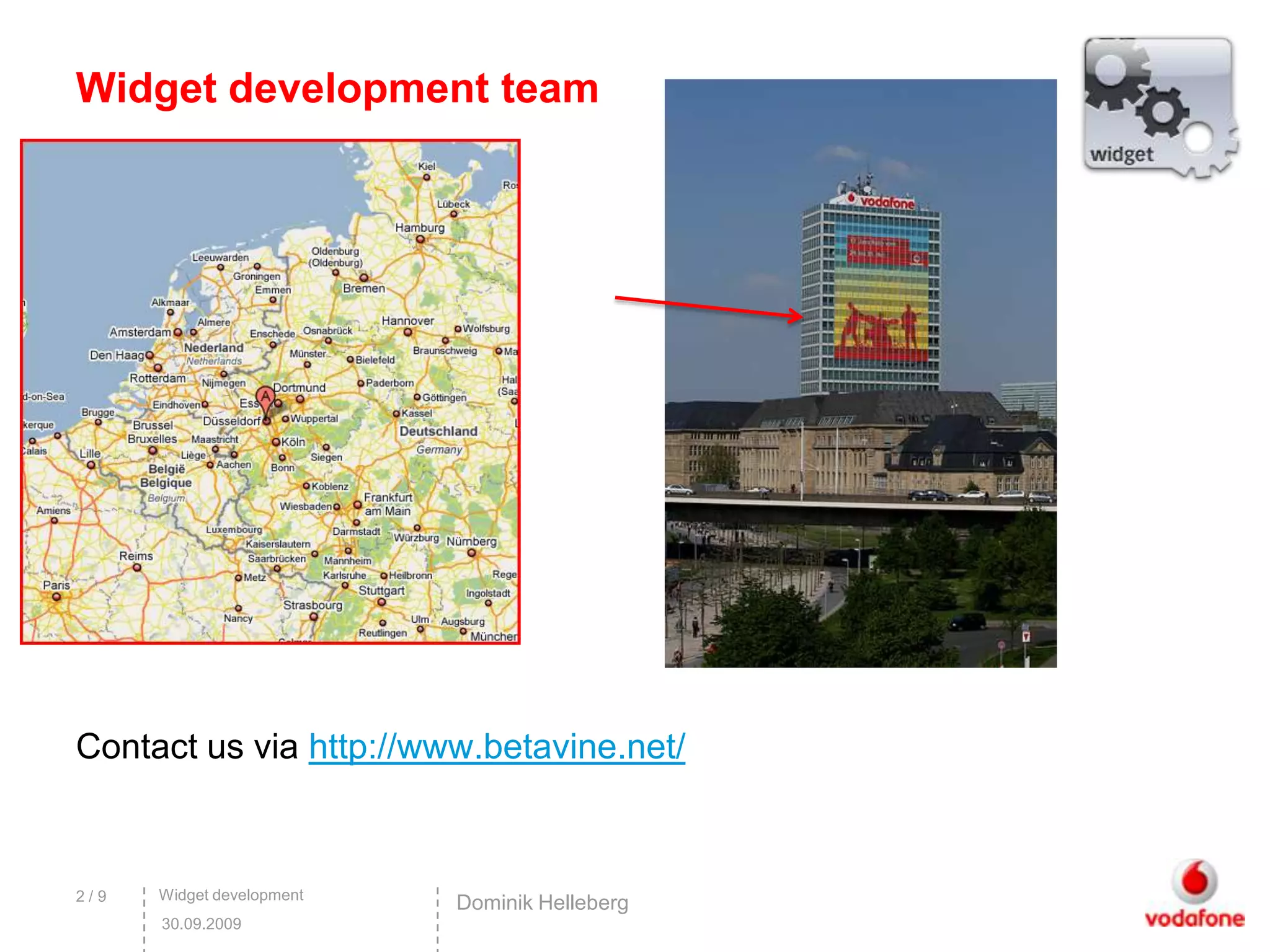Click the Deutschland label on the map
Image resolution: width=1270 pixels, height=952 pixels.
(438, 431)
